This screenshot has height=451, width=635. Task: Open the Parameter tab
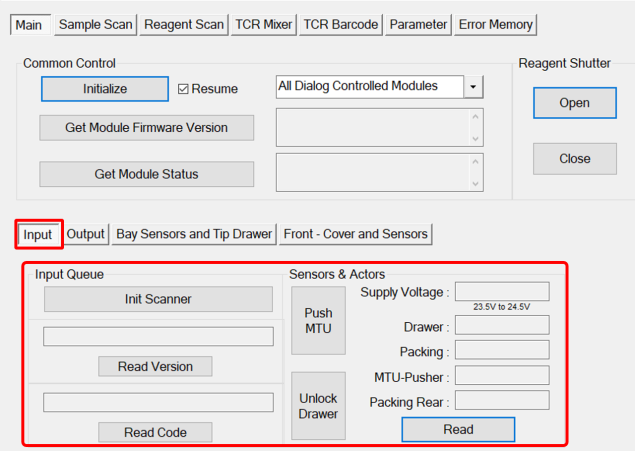pyautogui.click(x=419, y=24)
